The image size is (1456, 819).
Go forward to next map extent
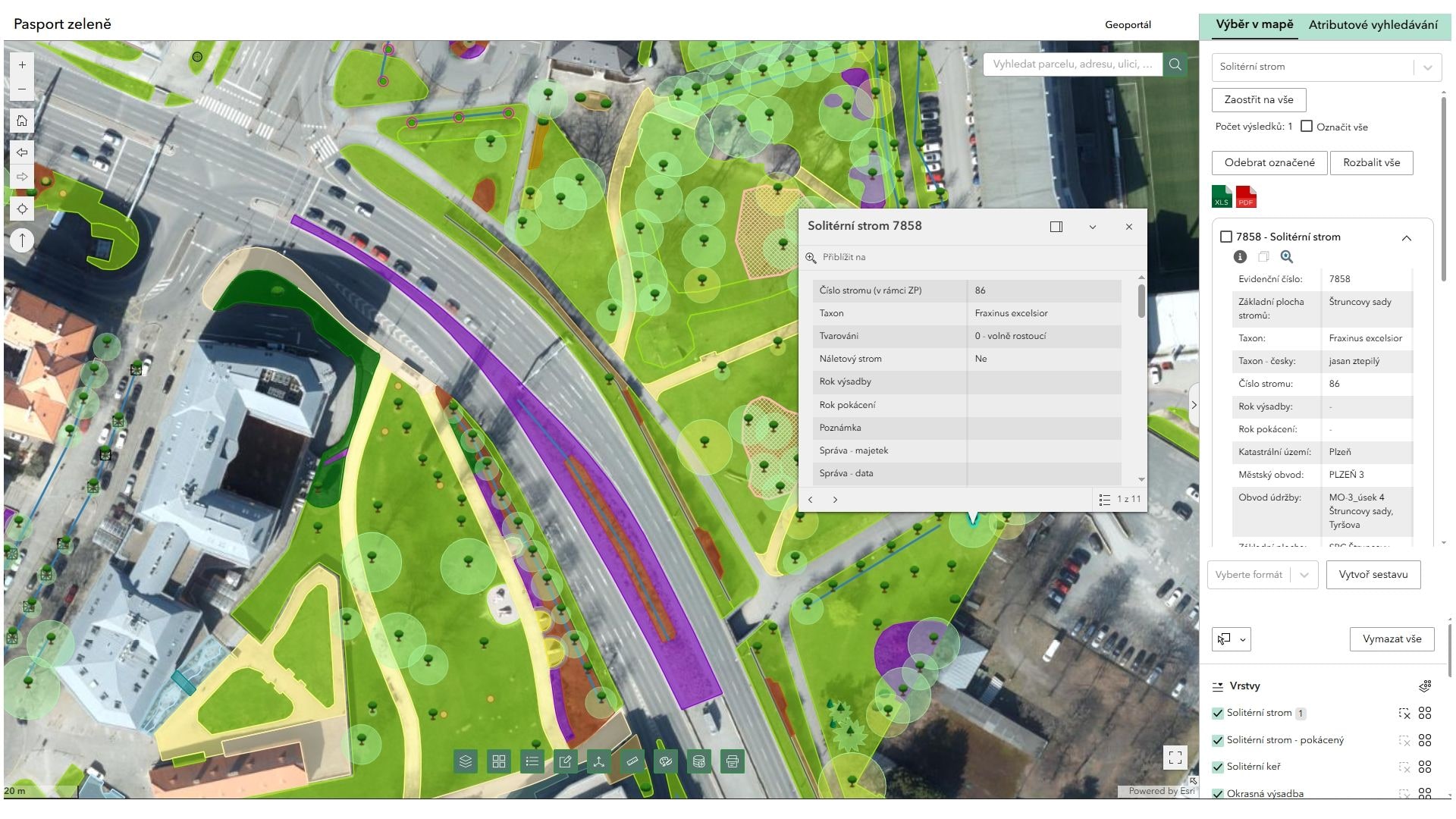click(x=22, y=177)
